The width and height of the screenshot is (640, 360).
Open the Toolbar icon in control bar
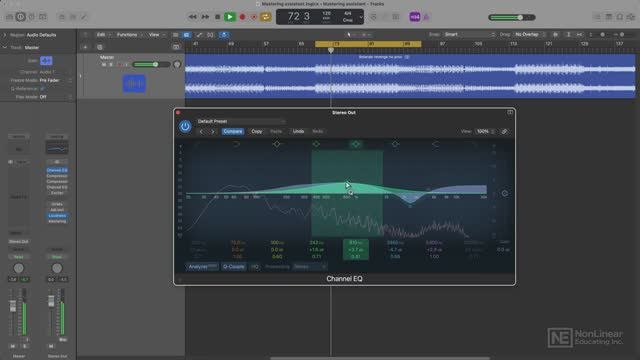(x=43, y=17)
